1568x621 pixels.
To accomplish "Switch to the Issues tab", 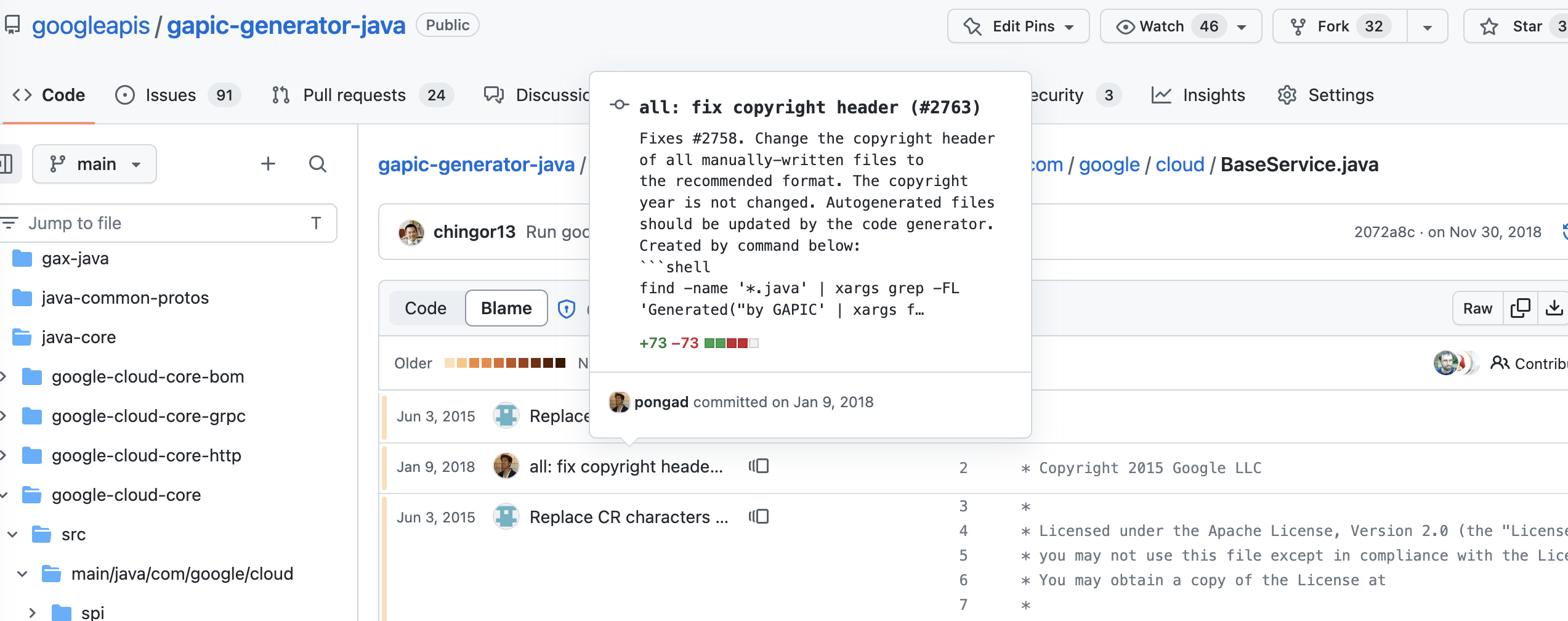I will 177,95.
